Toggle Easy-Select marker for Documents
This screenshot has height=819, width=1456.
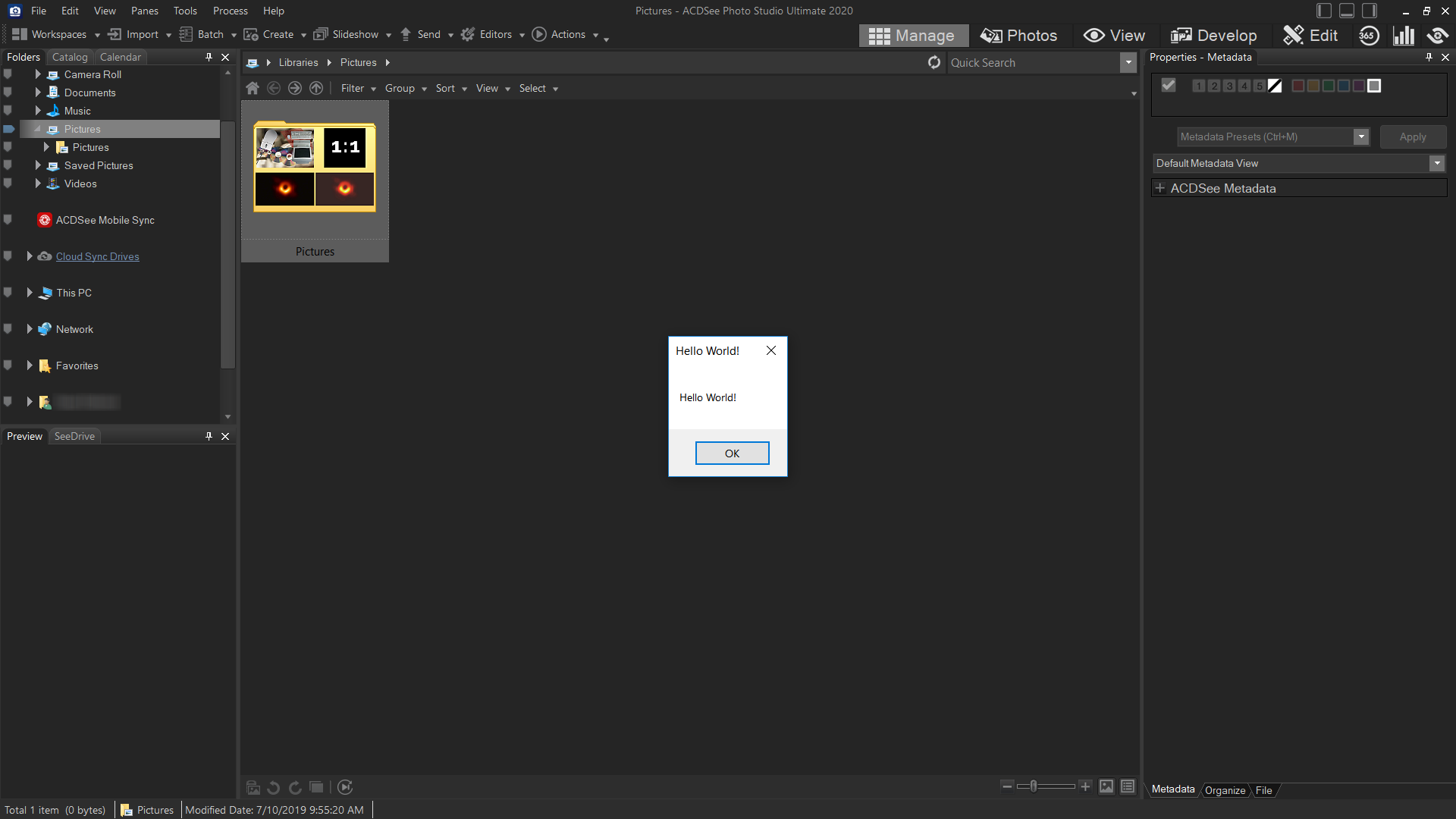click(x=8, y=93)
